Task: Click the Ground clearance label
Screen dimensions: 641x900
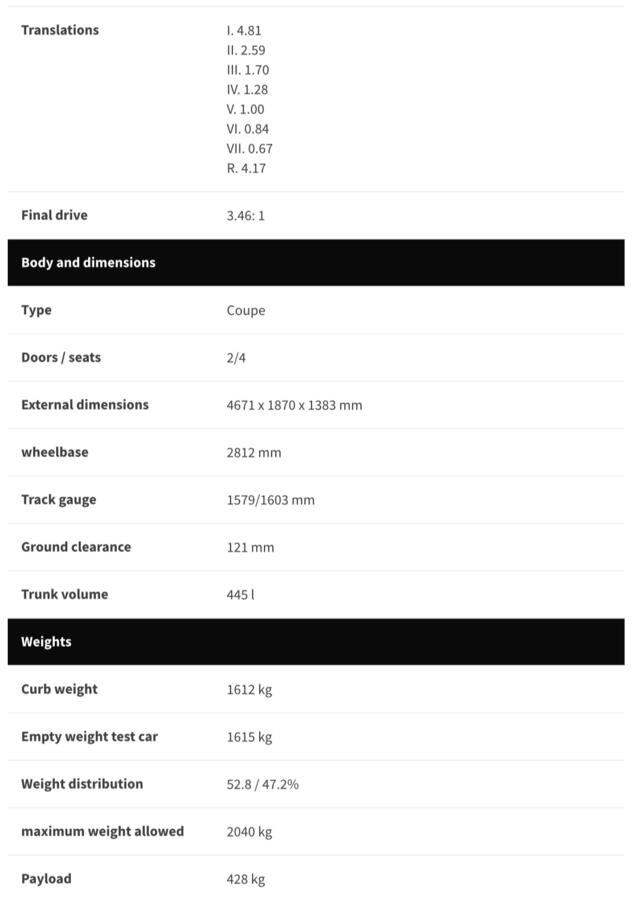Action: coord(76,547)
